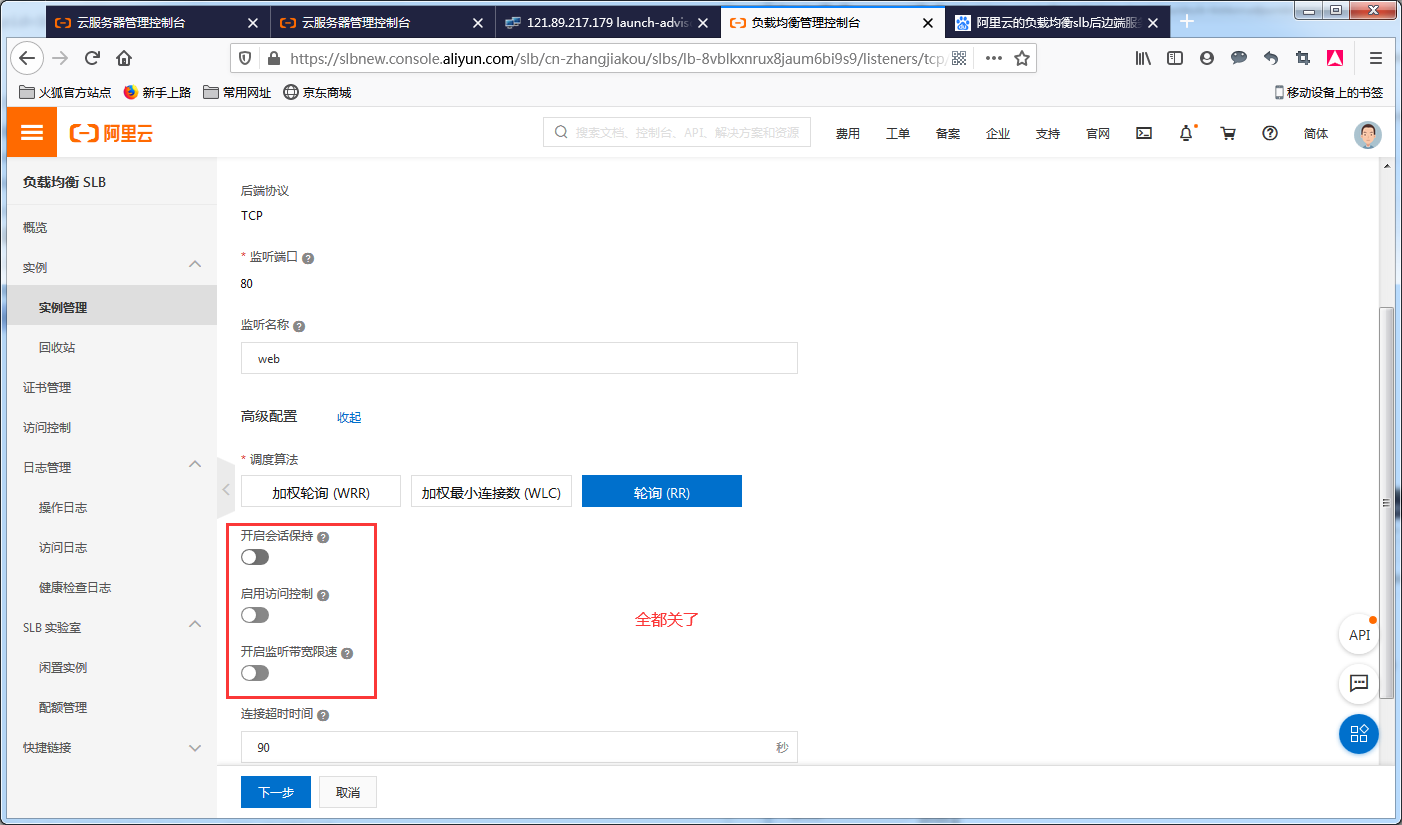The image size is (1402, 825).
Task: Open the orange Aliyun product navigation menu
Action: [31, 132]
